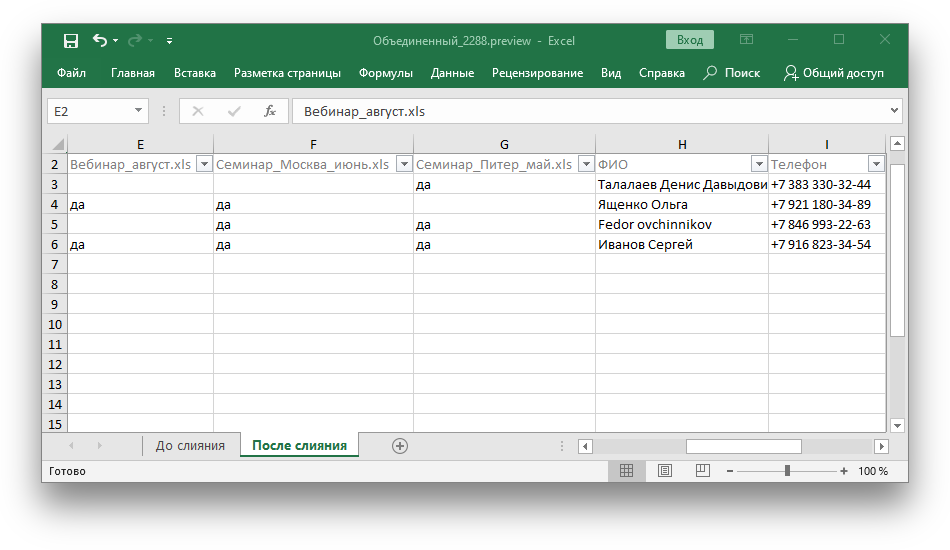Switch to Page Break Preview icon
Screen dimensions: 950x550
click(x=703, y=471)
